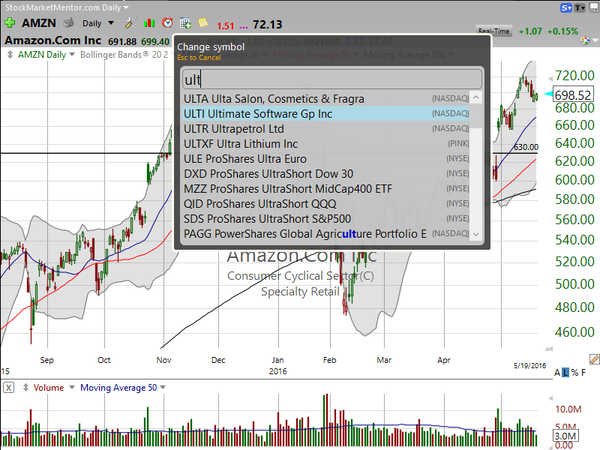Close the Volume pane with the X box
This screenshot has height=450, width=600.
8,388
